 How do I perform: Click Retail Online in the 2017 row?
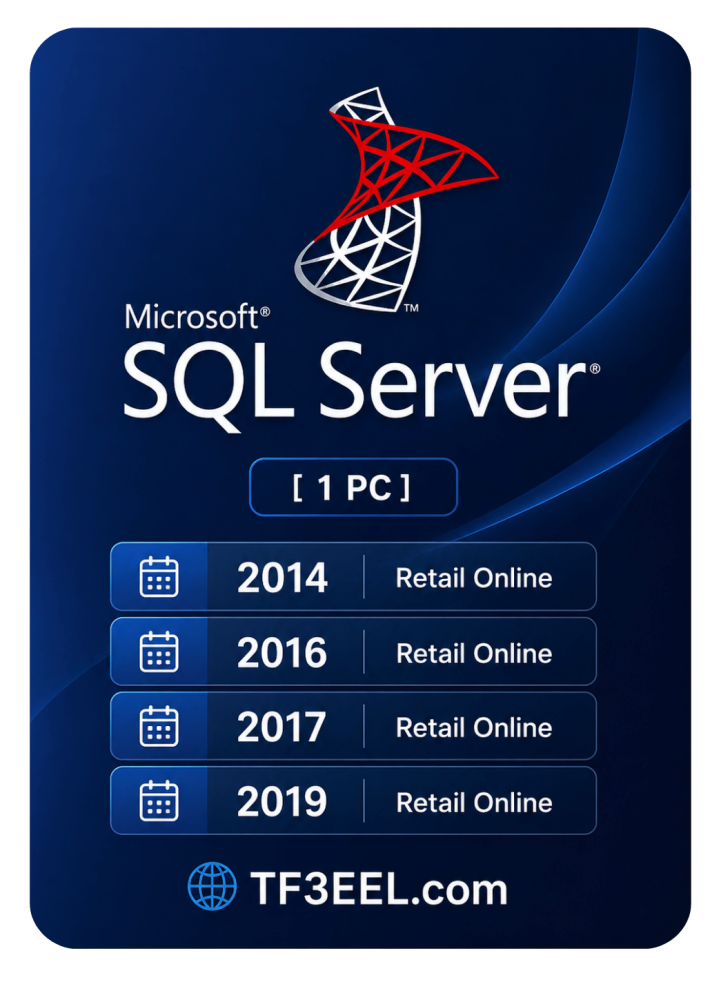point(474,728)
